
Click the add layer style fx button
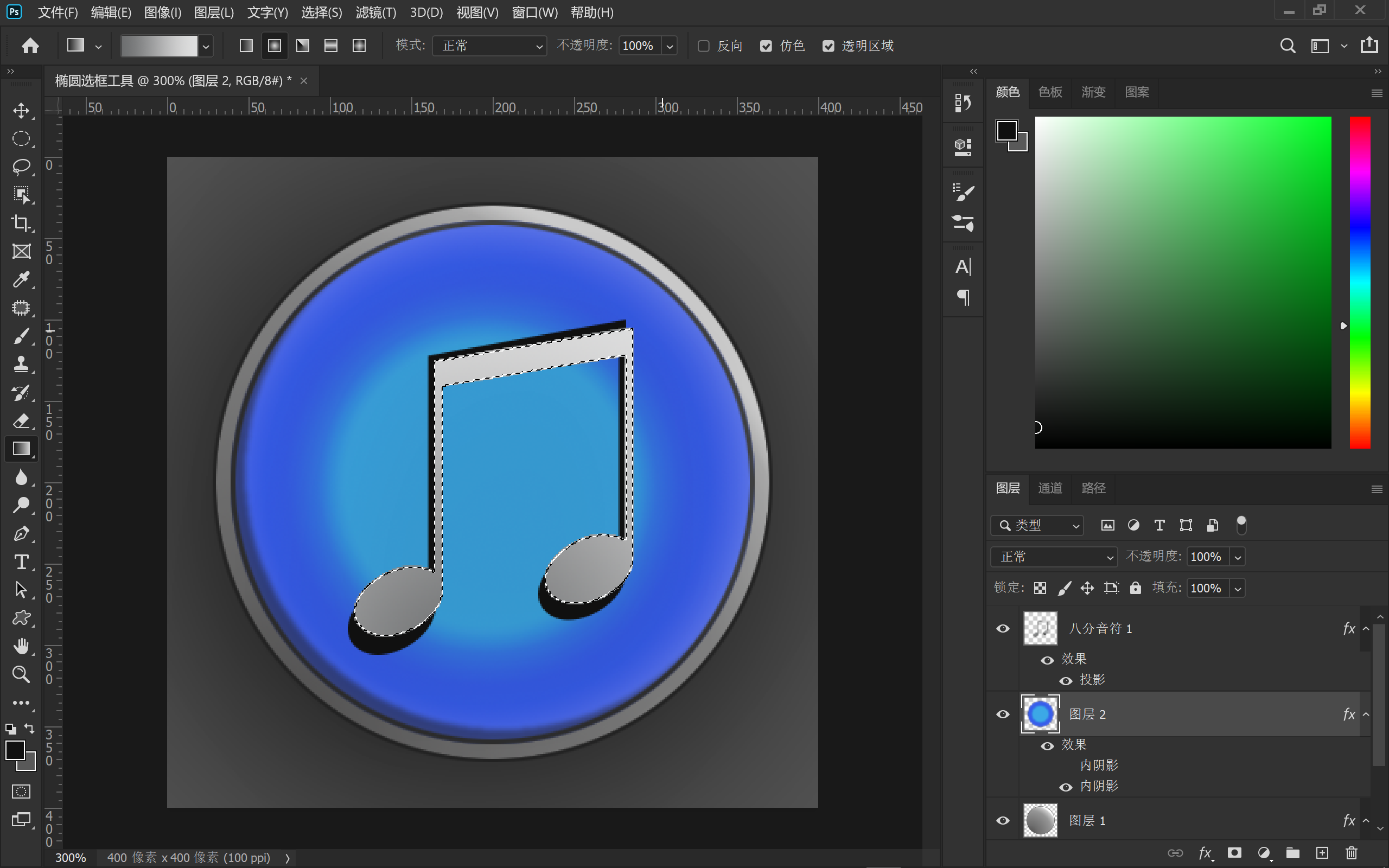pos(1205,853)
